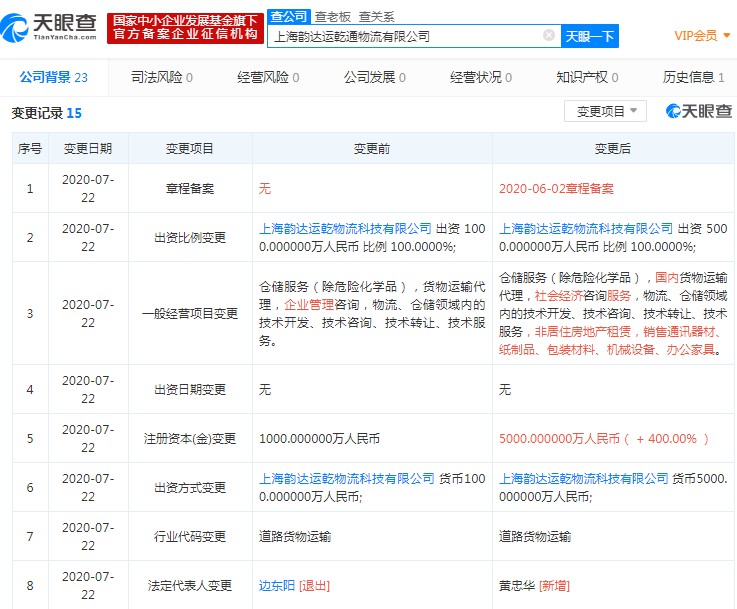Click the 变更前 column header
Screen dimensions: 737x609
[x=372, y=148]
